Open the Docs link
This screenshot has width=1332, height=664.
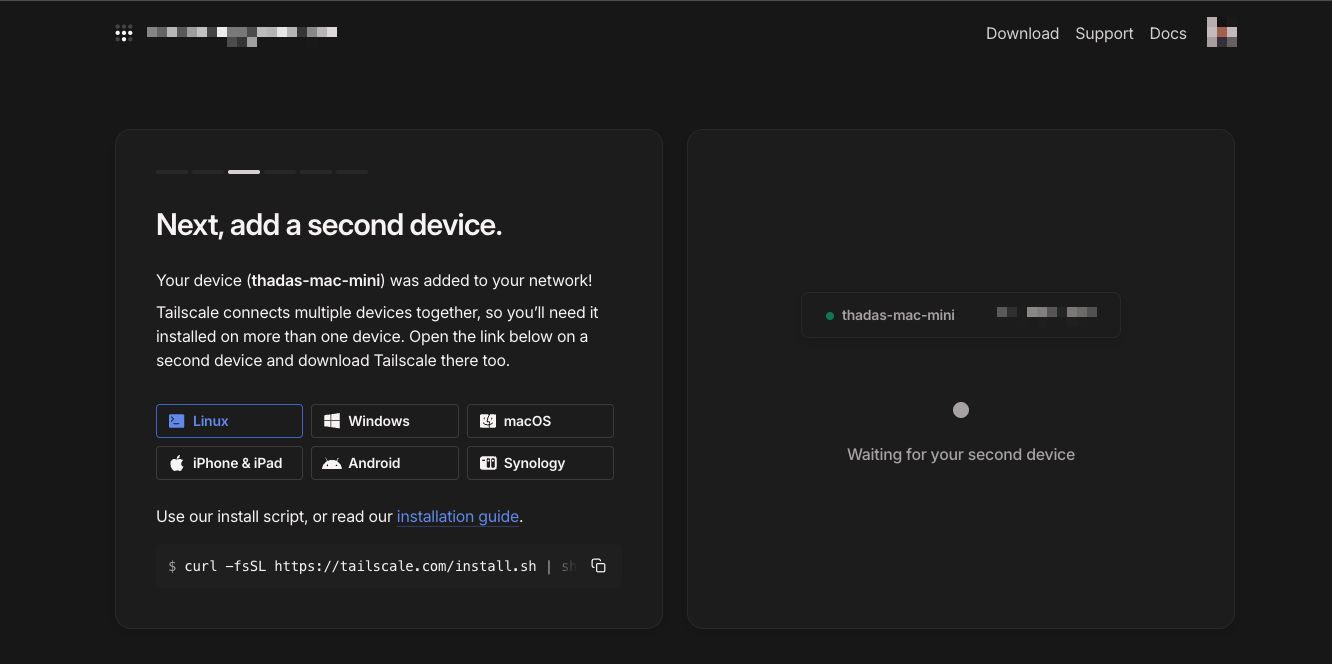(1168, 33)
